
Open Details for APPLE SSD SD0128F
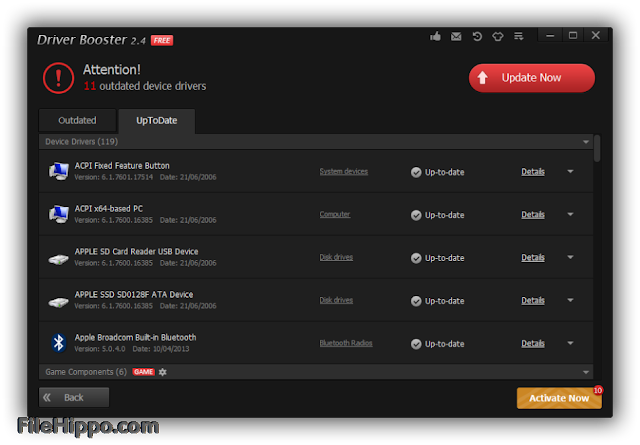(533, 300)
